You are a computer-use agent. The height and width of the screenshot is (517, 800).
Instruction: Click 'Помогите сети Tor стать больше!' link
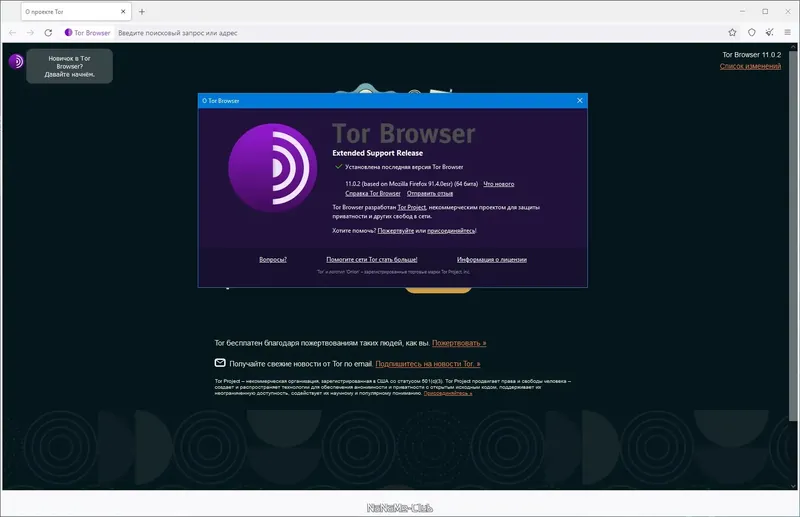tap(372, 259)
